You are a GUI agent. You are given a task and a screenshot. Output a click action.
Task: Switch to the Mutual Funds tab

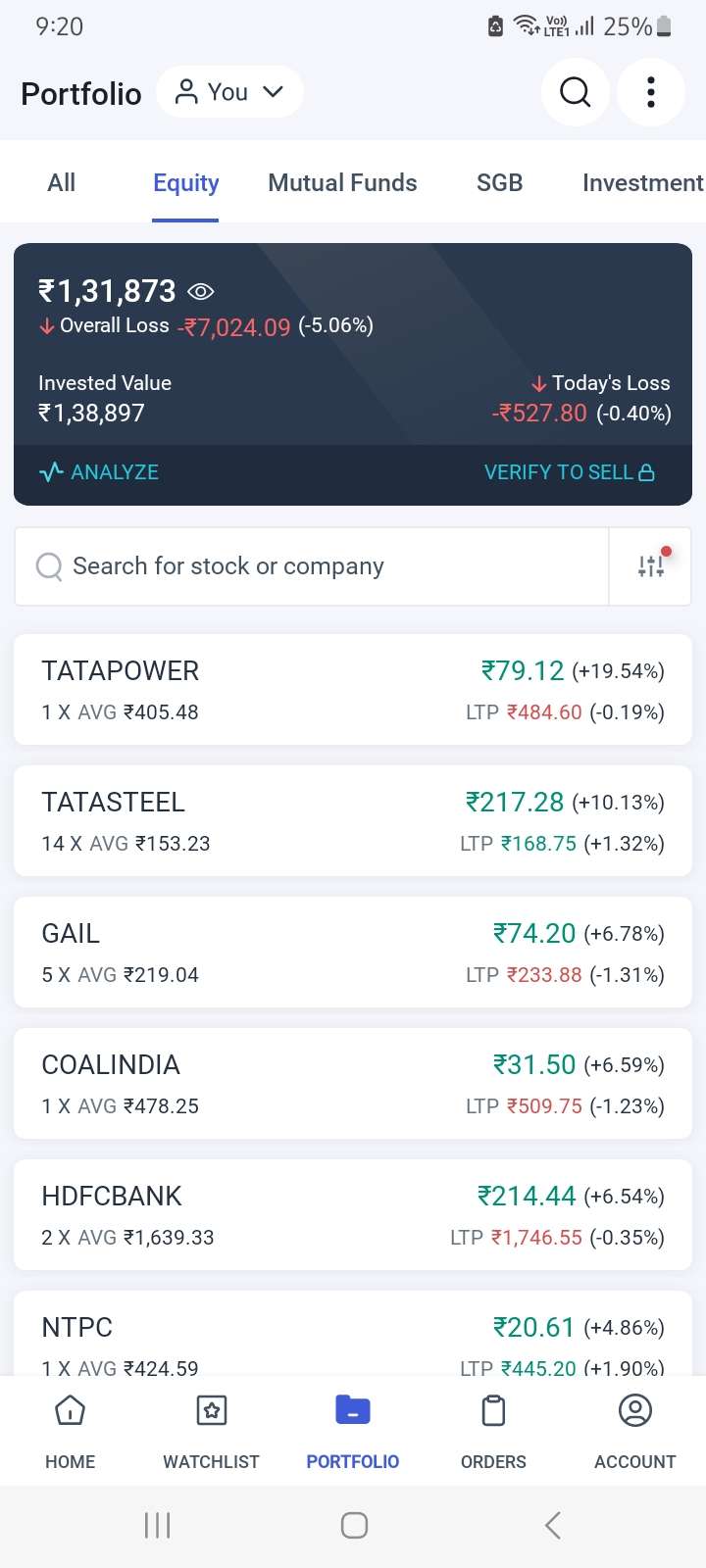pos(342,183)
